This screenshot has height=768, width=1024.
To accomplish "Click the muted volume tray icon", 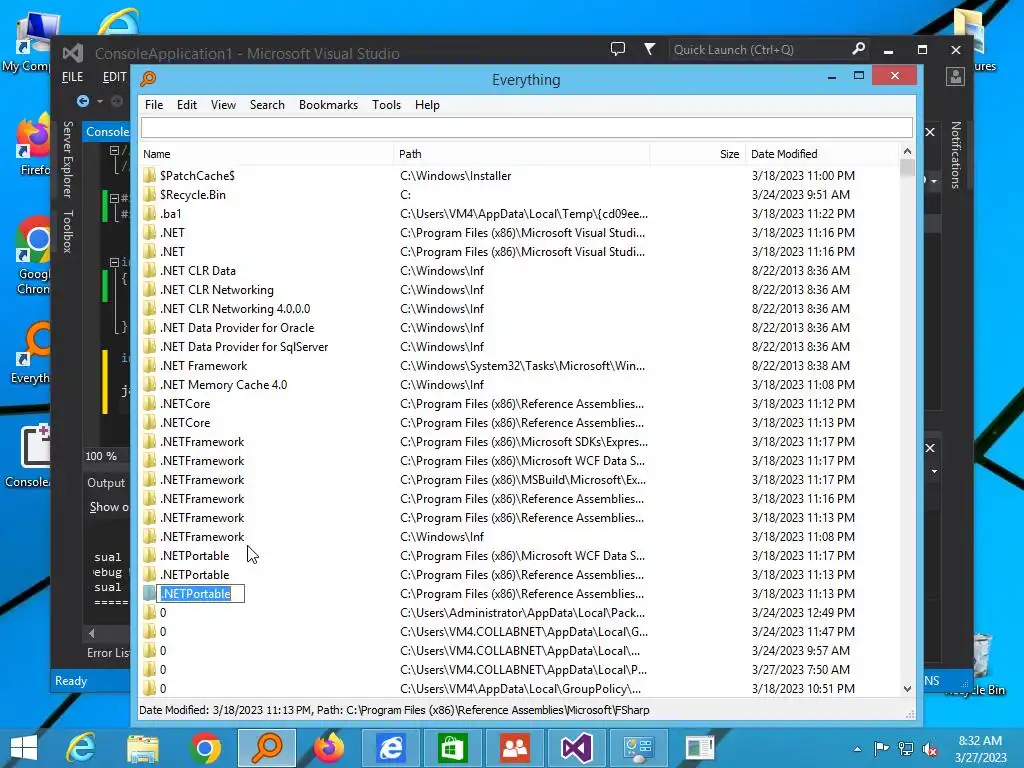I will tap(930, 749).
